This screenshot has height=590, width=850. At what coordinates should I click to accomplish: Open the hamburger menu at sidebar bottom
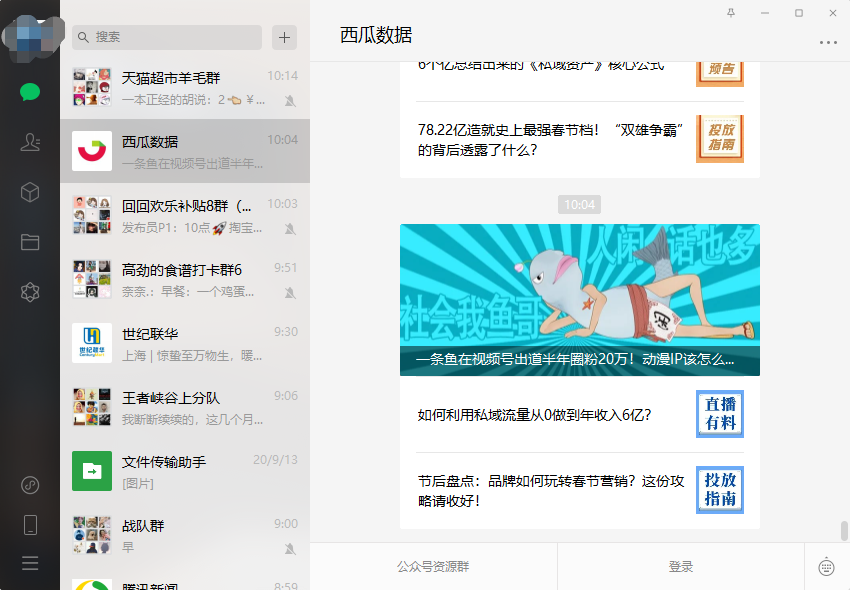pos(30,563)
